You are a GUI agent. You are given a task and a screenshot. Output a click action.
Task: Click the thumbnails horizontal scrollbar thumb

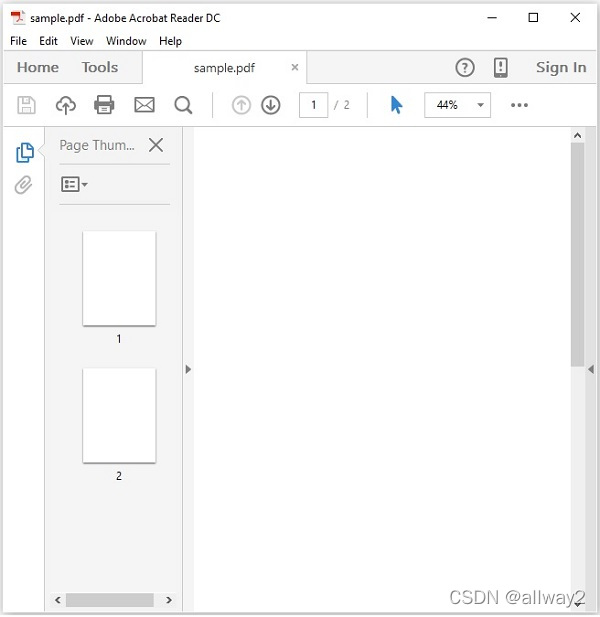[109, 600]
